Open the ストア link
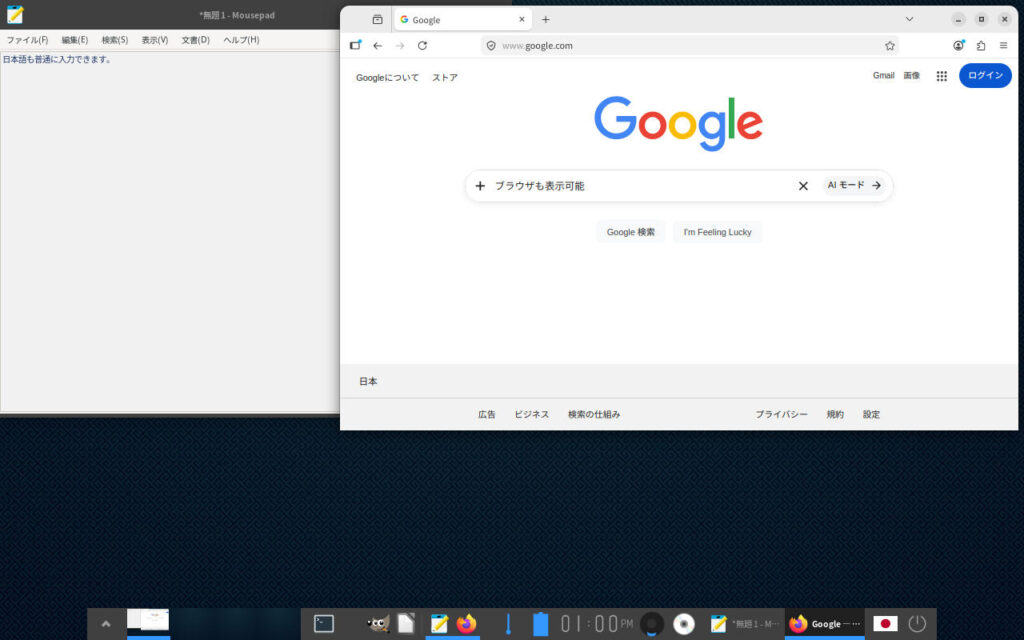 coord(445,78)
